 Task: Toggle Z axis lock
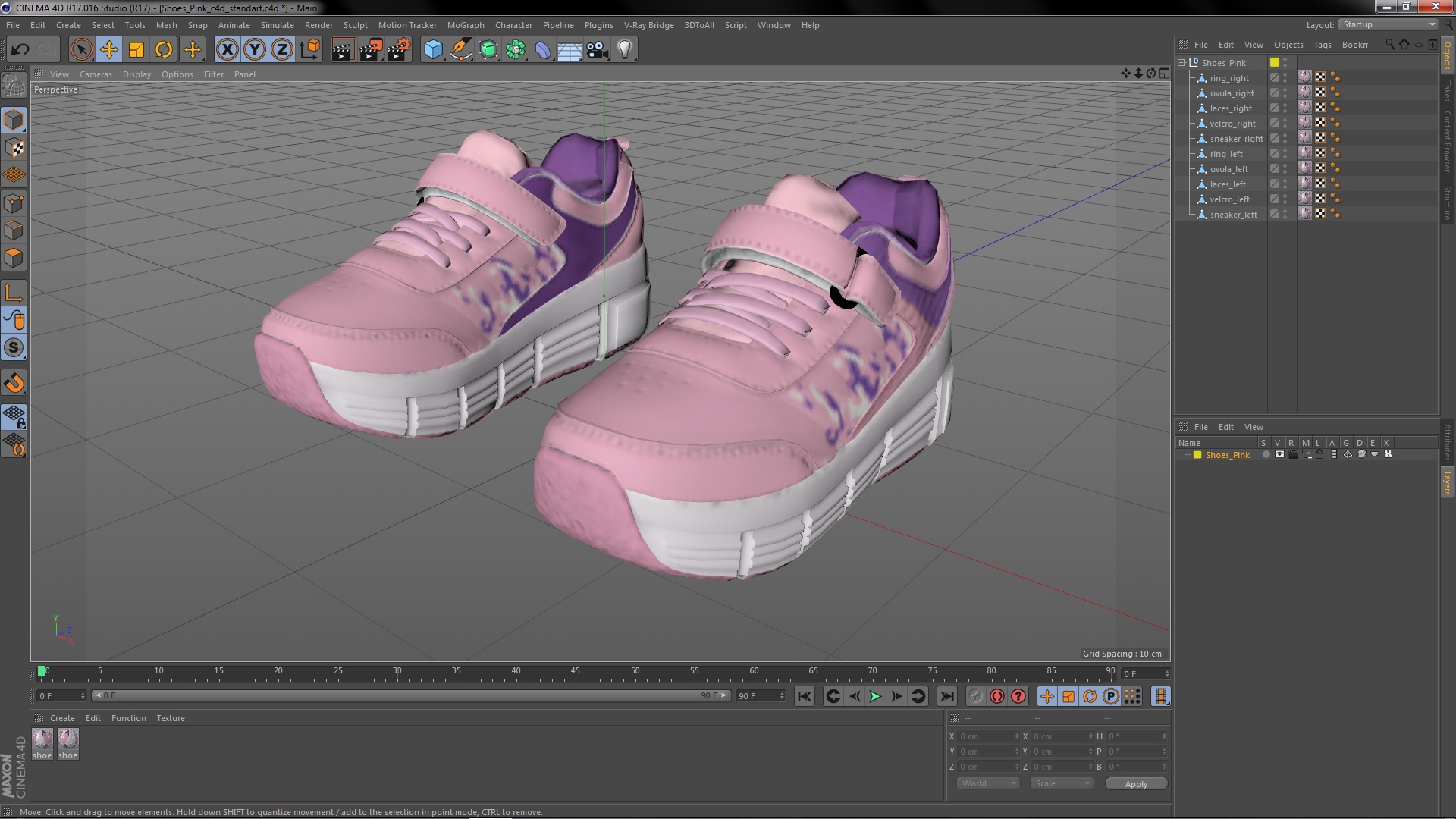(x=282, y=50)
